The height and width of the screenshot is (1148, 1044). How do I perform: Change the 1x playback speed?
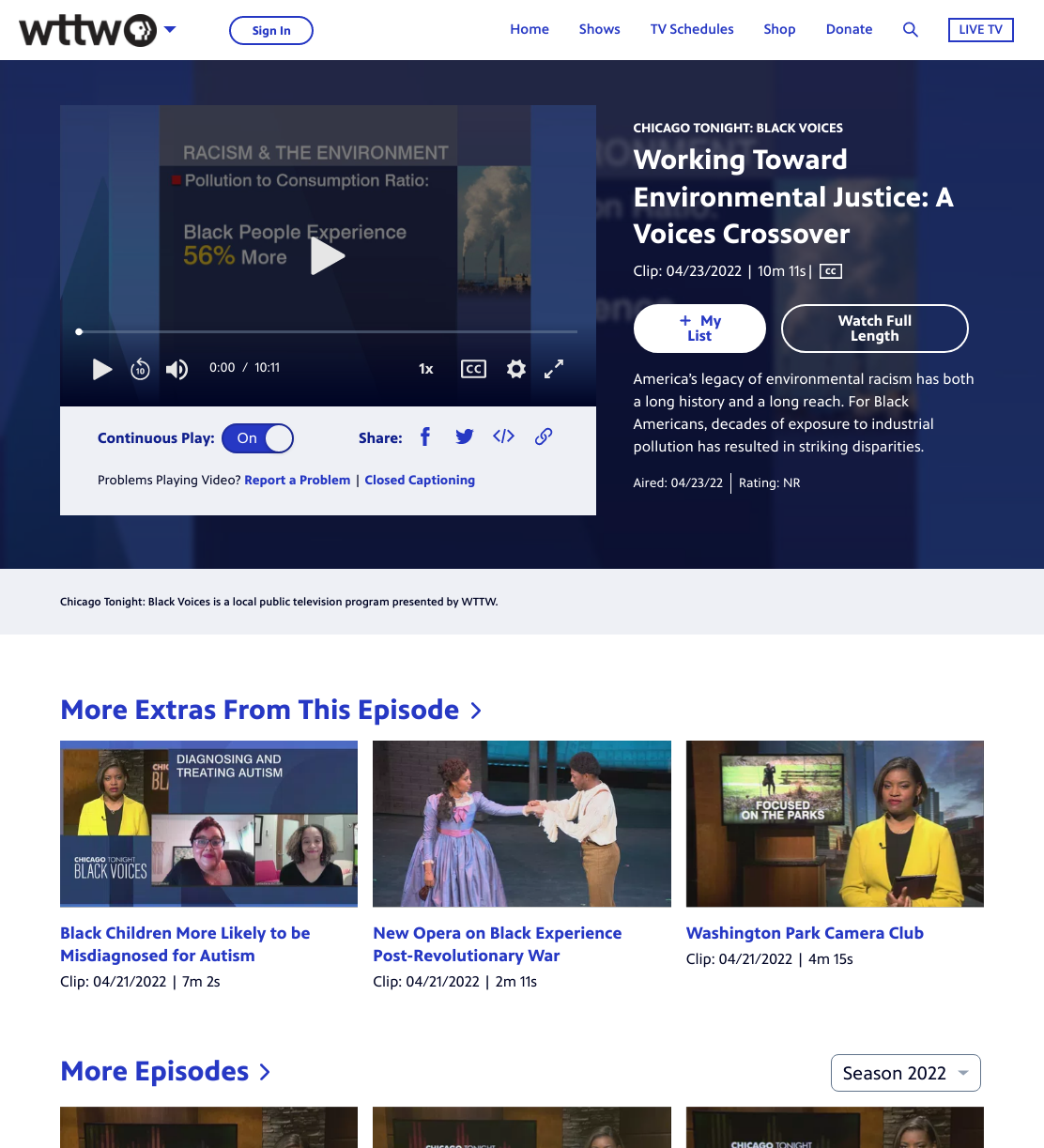[426, 369]
